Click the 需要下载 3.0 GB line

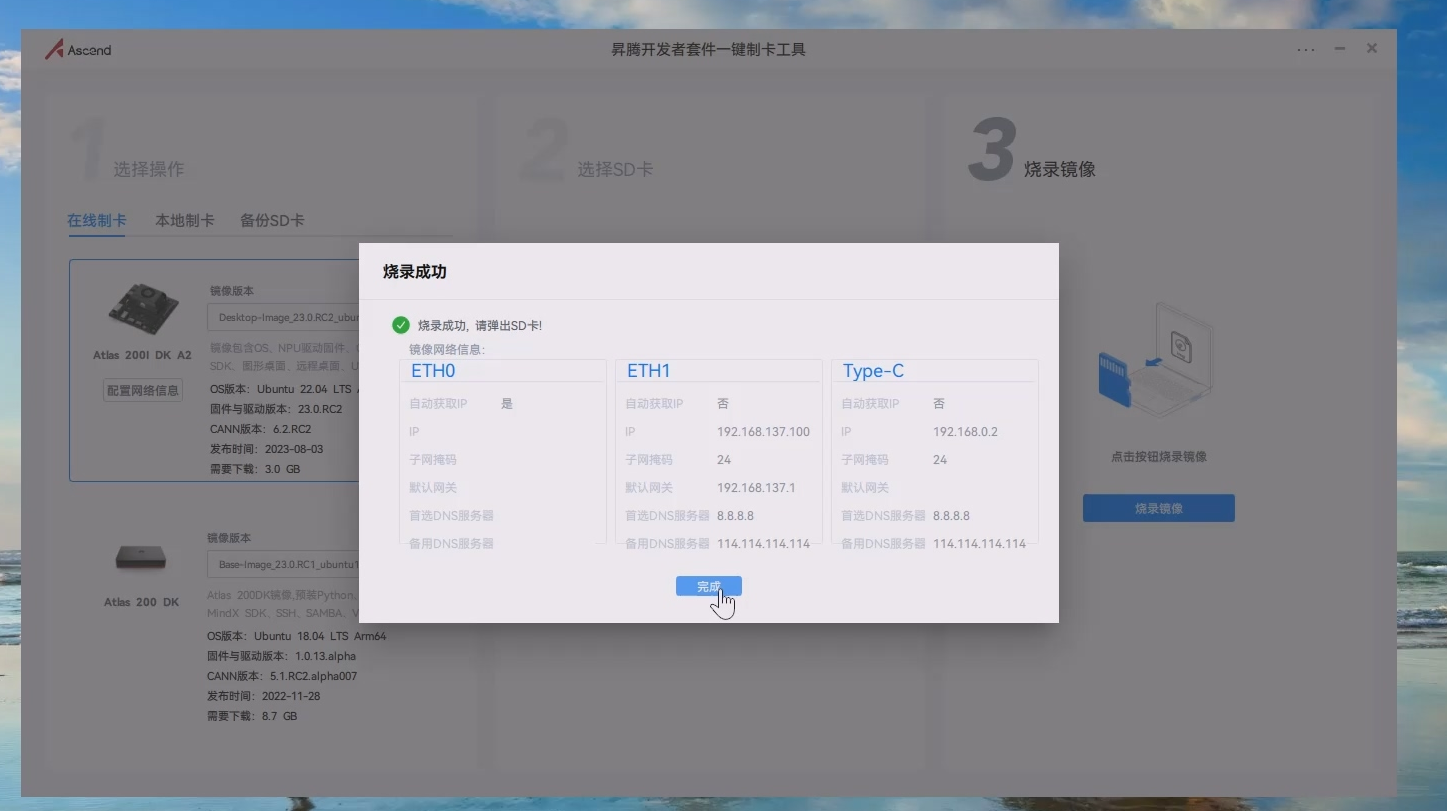255,469
